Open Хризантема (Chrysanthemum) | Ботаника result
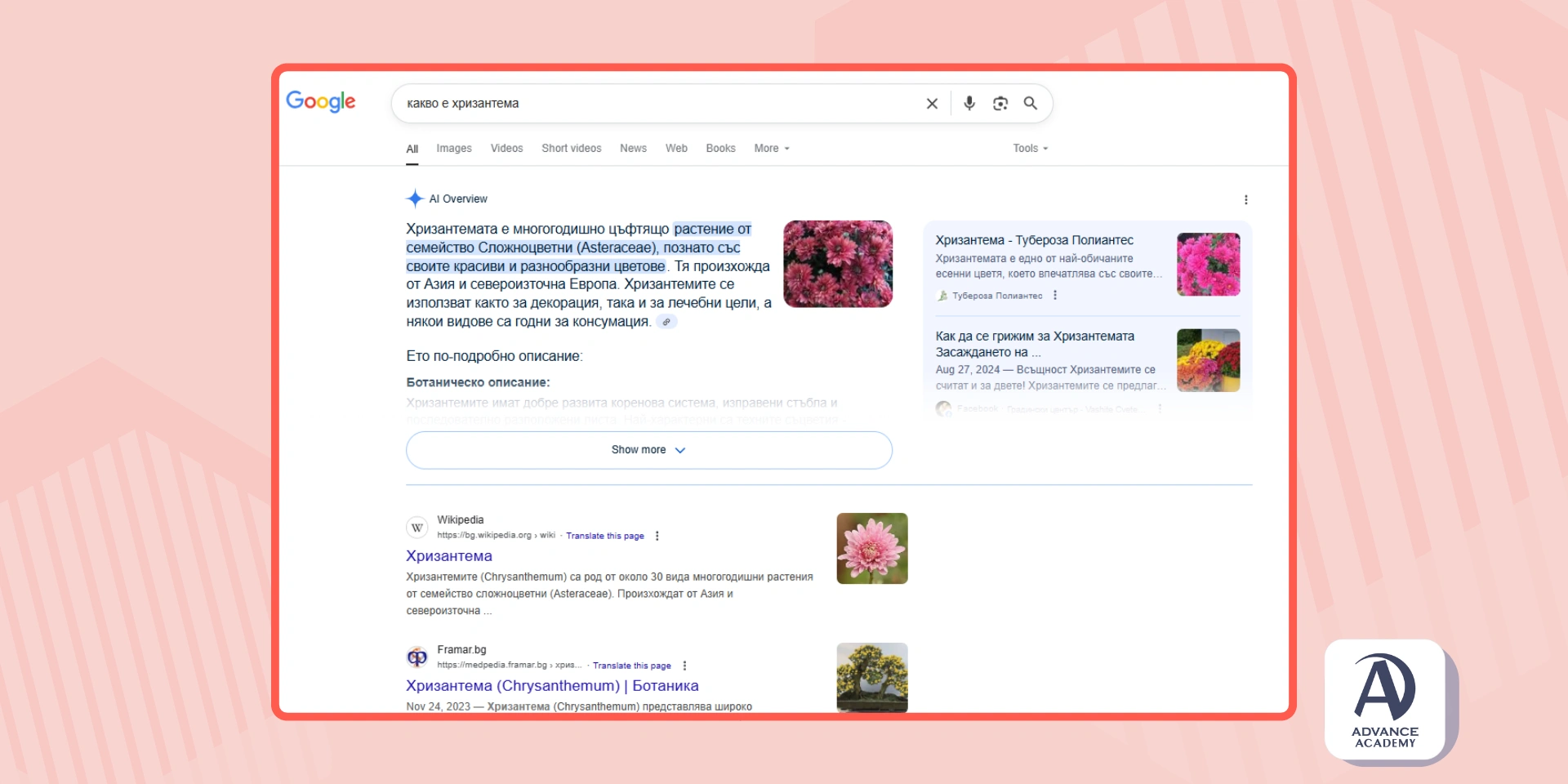The image size is (1568, 784). (x=552, y=686)
